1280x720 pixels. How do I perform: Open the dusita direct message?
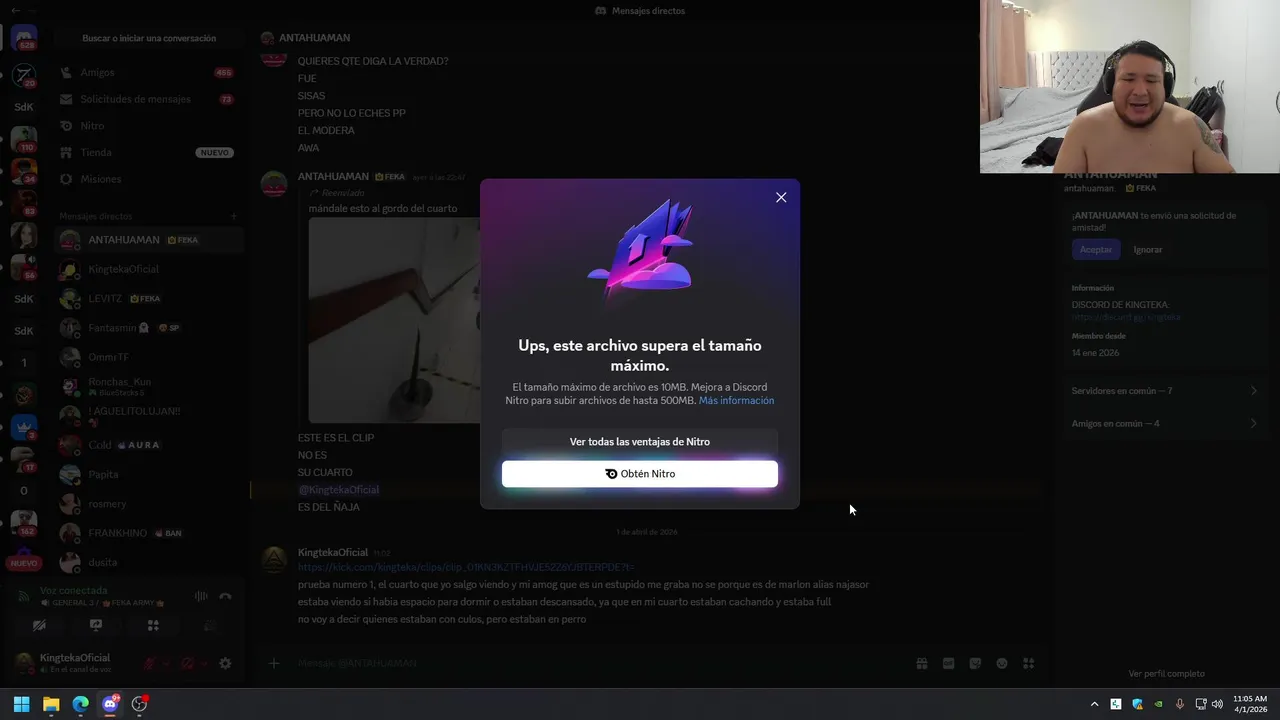(150, 562)
